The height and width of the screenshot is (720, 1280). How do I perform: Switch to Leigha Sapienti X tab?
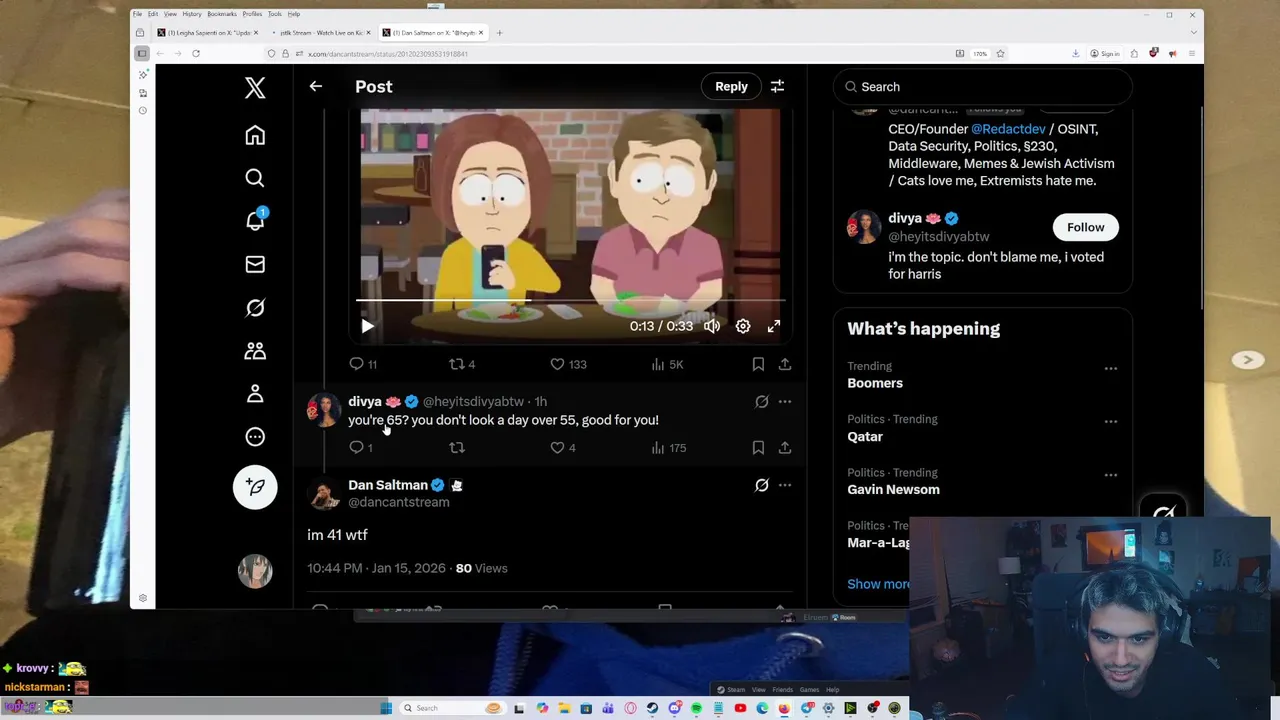tap(209, 33)
